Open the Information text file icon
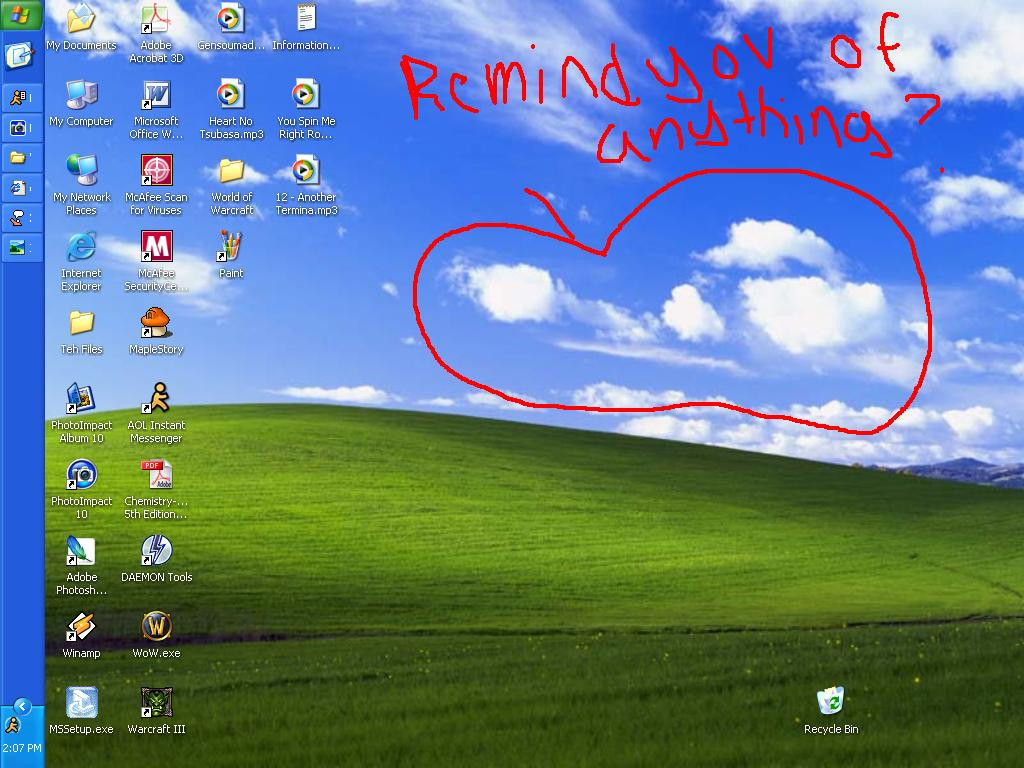Screen dimensions: 1024x768 (x=306, y=19)
